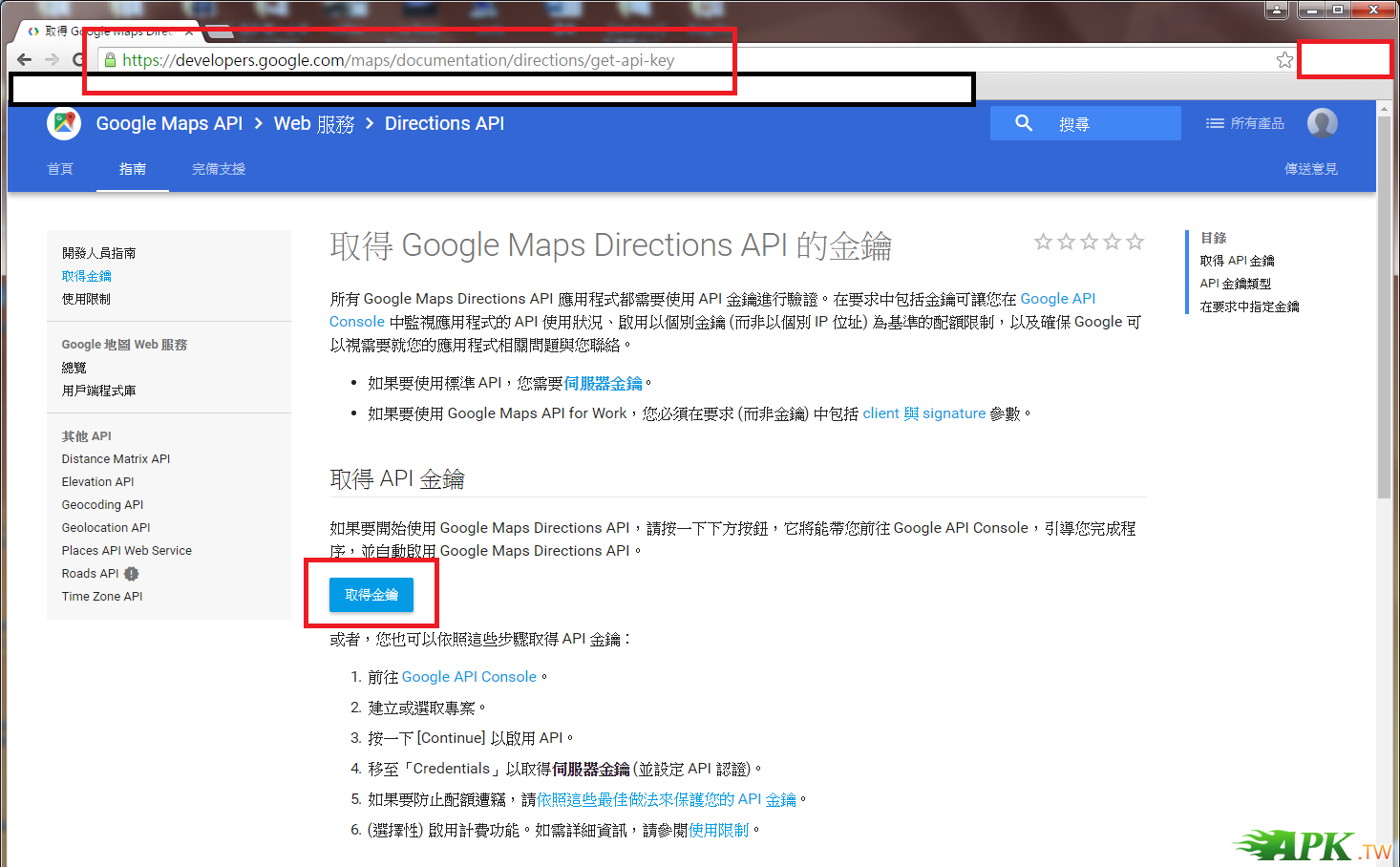The height and width of the screenshot is (867, 1400).
Task: Click the URL in the address bar
Action: pos(398,60)
